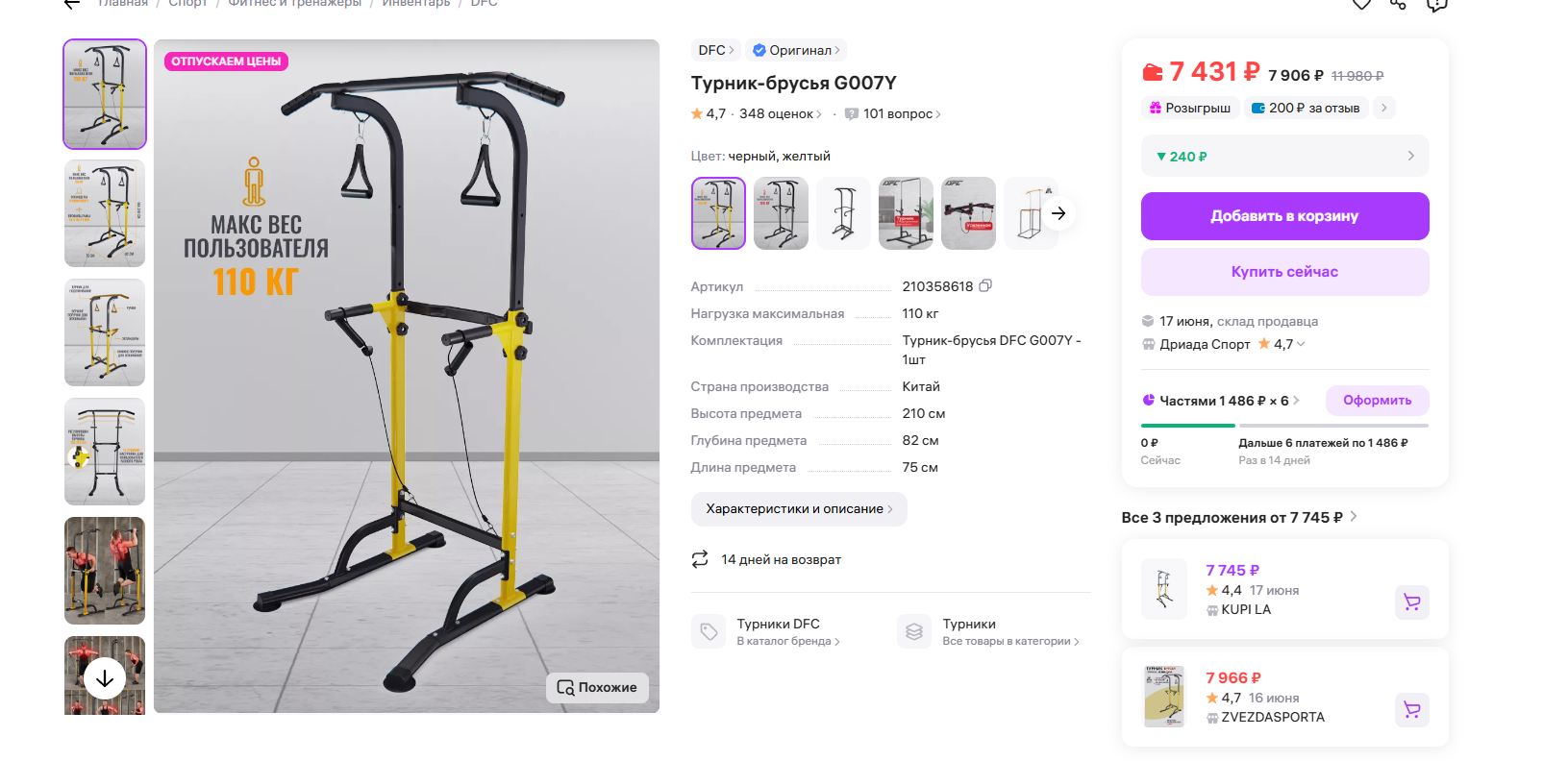1568x761 pixels.
Task: Click the back arrow icon
Action: pyautogui.click(x=72, y=4)
